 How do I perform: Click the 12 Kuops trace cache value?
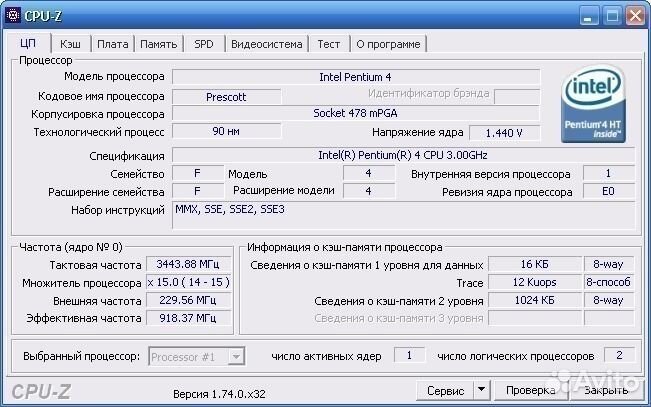(535, 282)
